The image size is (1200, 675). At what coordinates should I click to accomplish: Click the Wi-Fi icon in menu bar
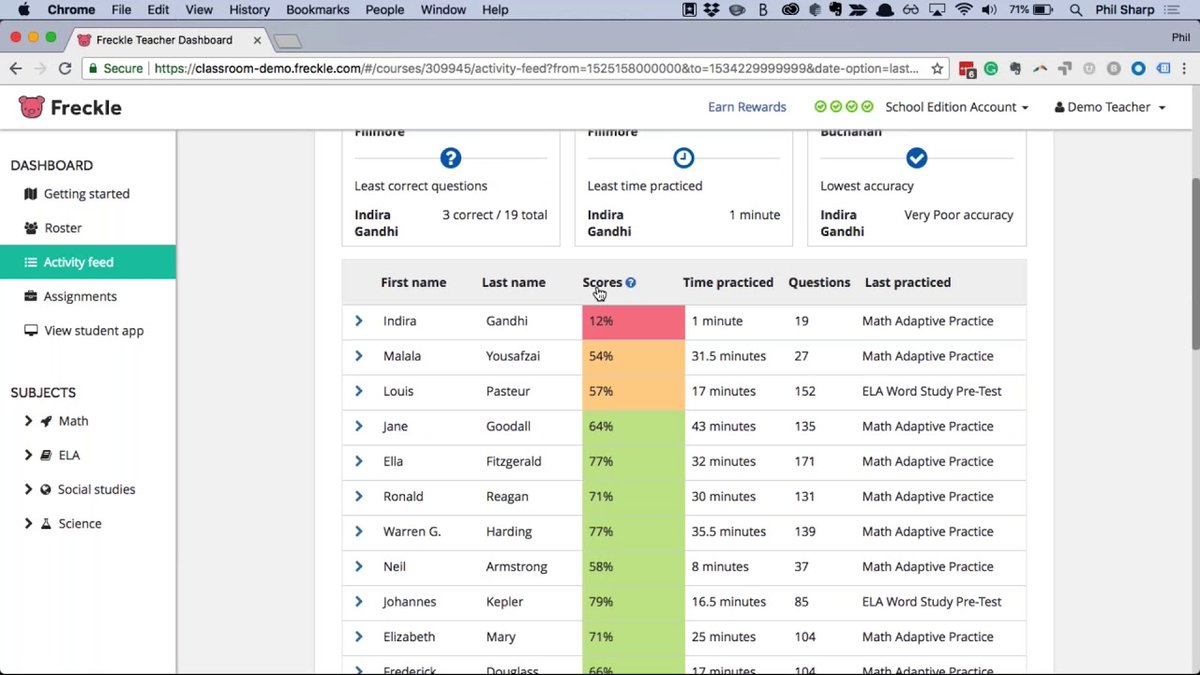click(964, 10)
